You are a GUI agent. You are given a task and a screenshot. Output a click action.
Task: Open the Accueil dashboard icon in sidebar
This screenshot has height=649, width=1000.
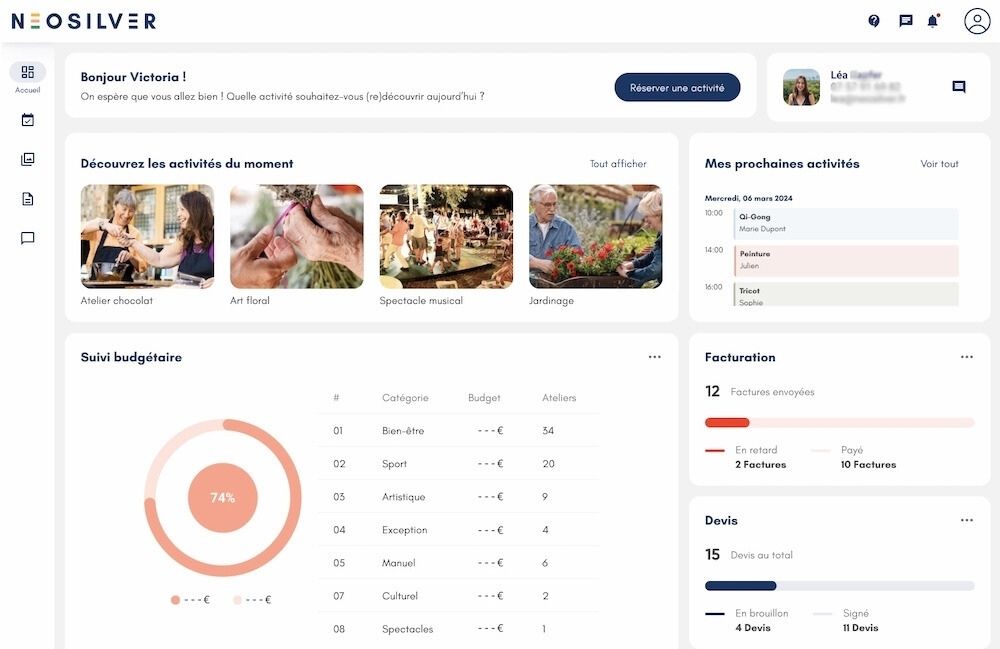pos(27,71)
